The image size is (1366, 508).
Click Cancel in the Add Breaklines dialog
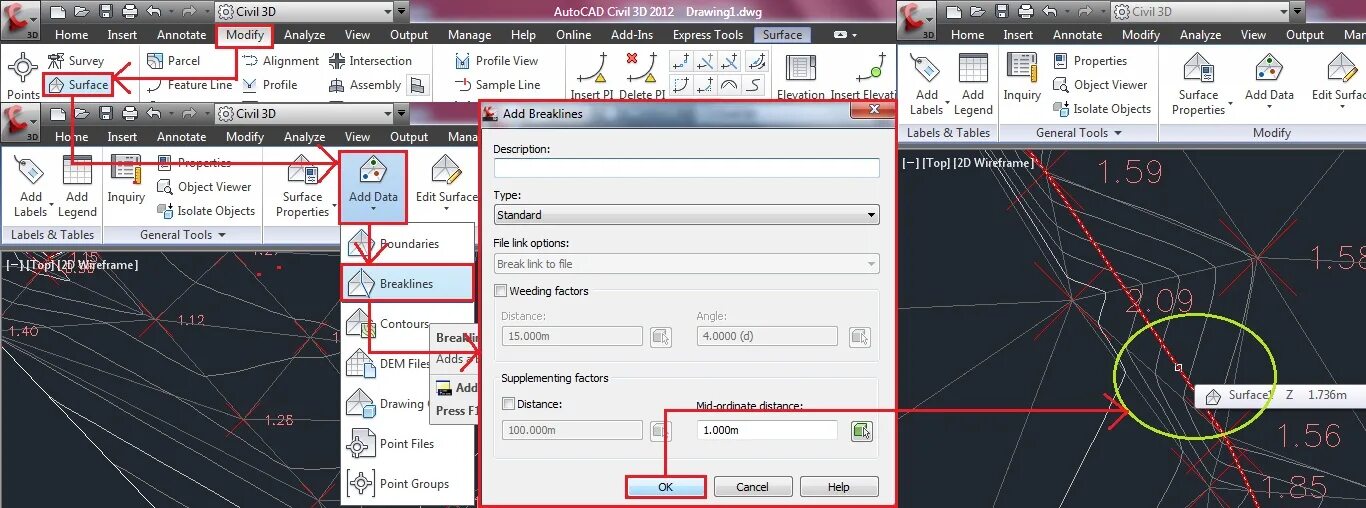[752, 487]
